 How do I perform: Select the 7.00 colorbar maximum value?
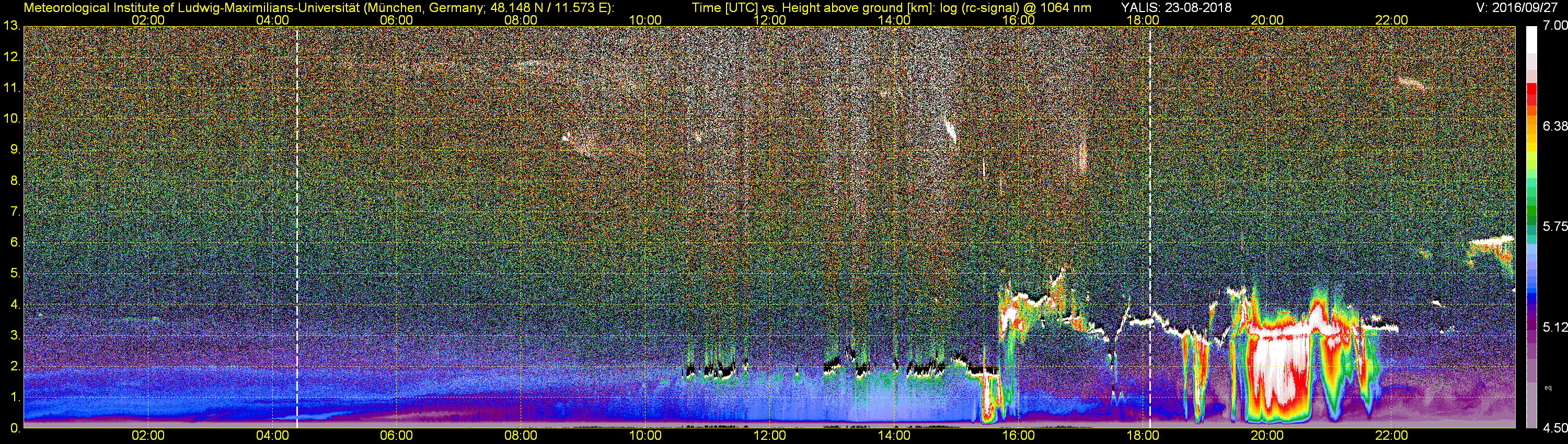coord(1554,26)
